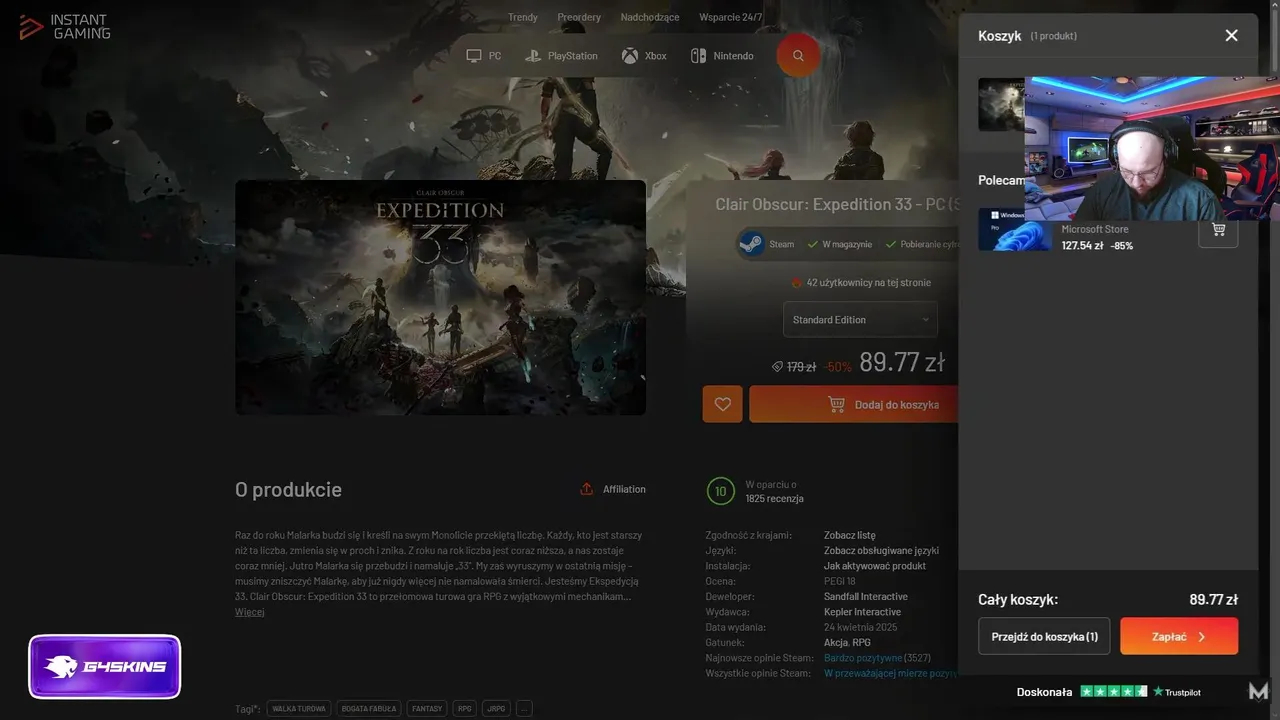The image size is (1280, 720).
Task: Click Dodaj do koszyka button
Action: point(853,404)
